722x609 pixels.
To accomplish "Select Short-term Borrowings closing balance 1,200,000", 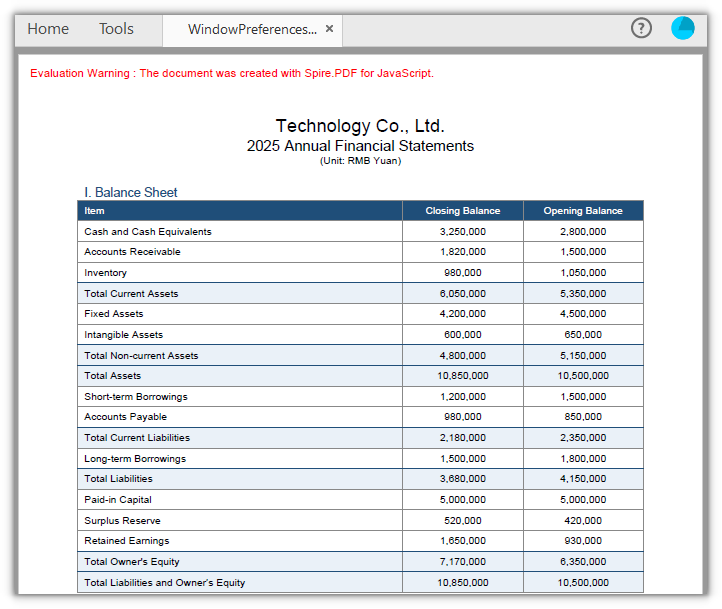I will (x=463, y=397).
